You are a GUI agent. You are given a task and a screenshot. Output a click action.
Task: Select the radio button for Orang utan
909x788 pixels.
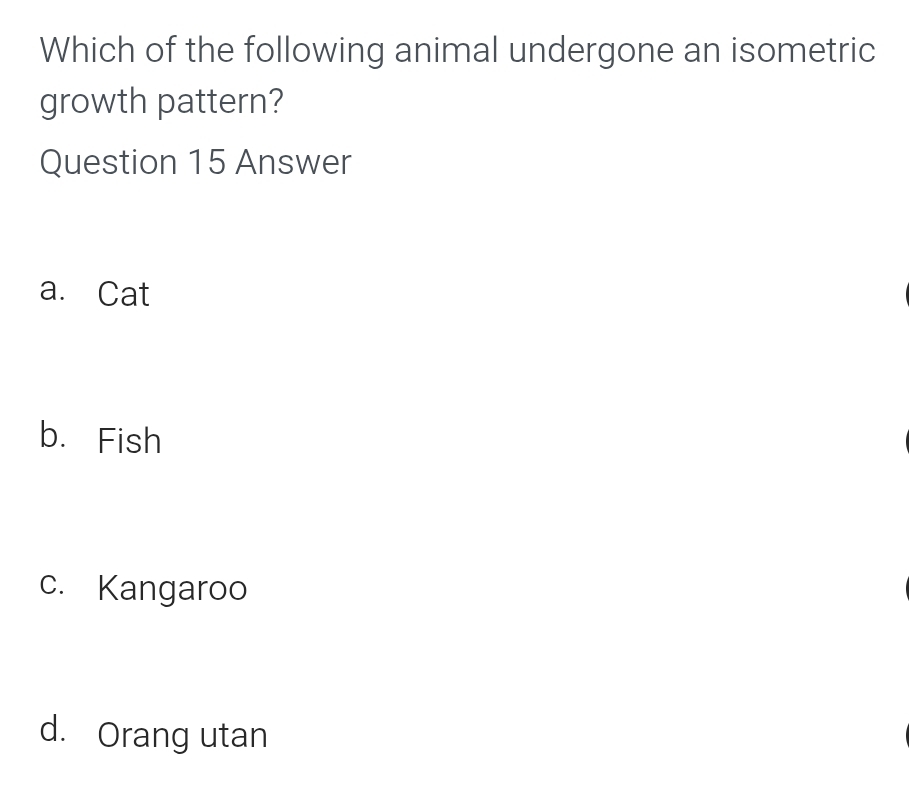click(905, 735)
